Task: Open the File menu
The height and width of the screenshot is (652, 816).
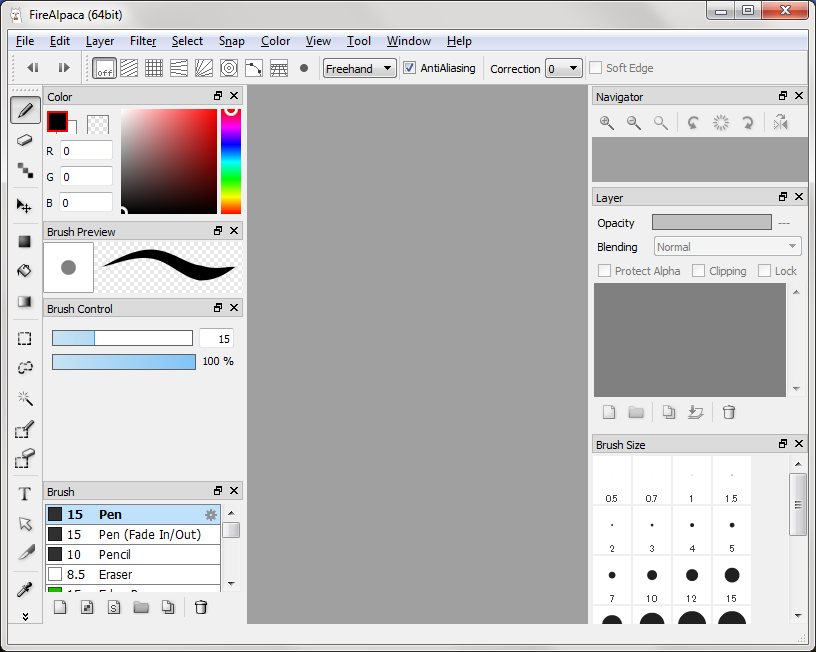Action: pyautogui.click(x=25, y=41)
